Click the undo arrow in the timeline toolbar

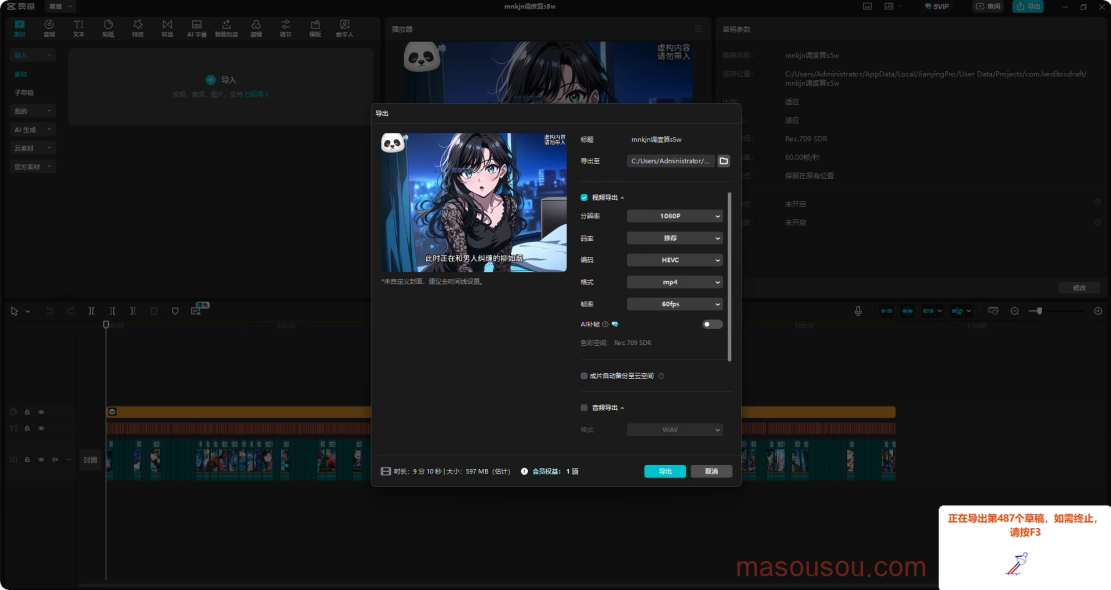[50, 311]
